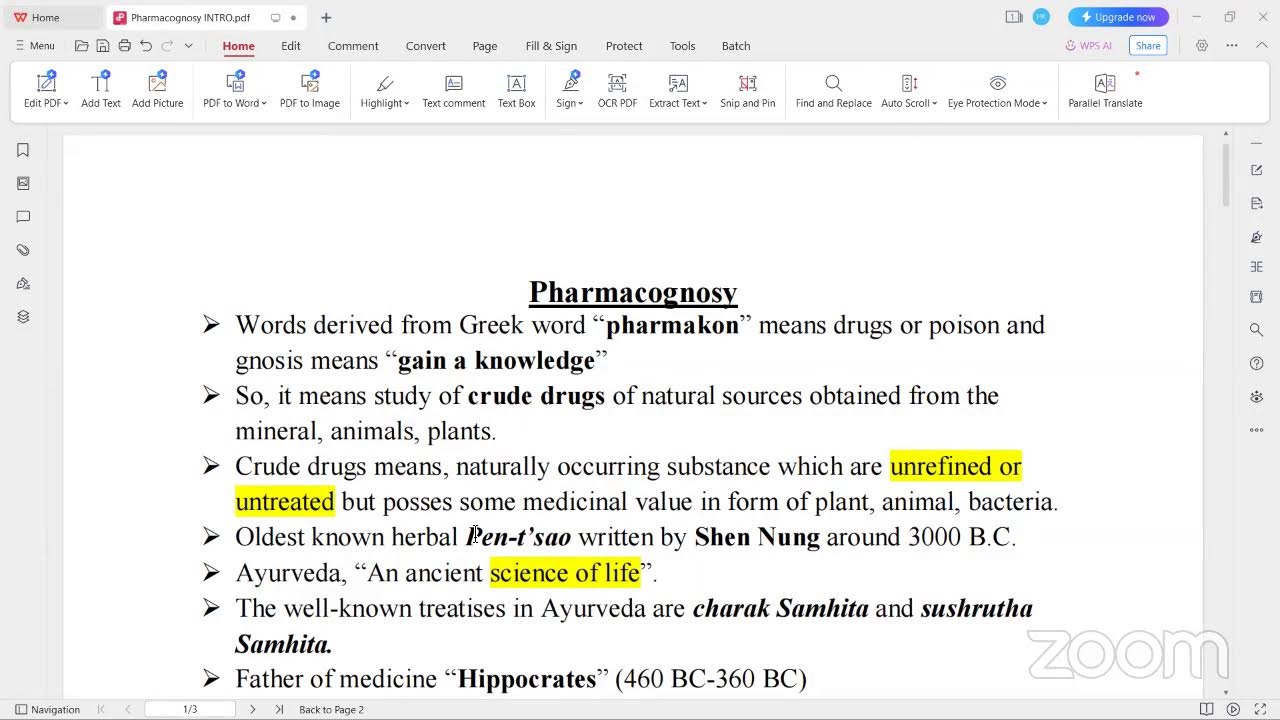Select the Add Text tool
Viewport: 1280px width, 720px height.
point(100,90)
